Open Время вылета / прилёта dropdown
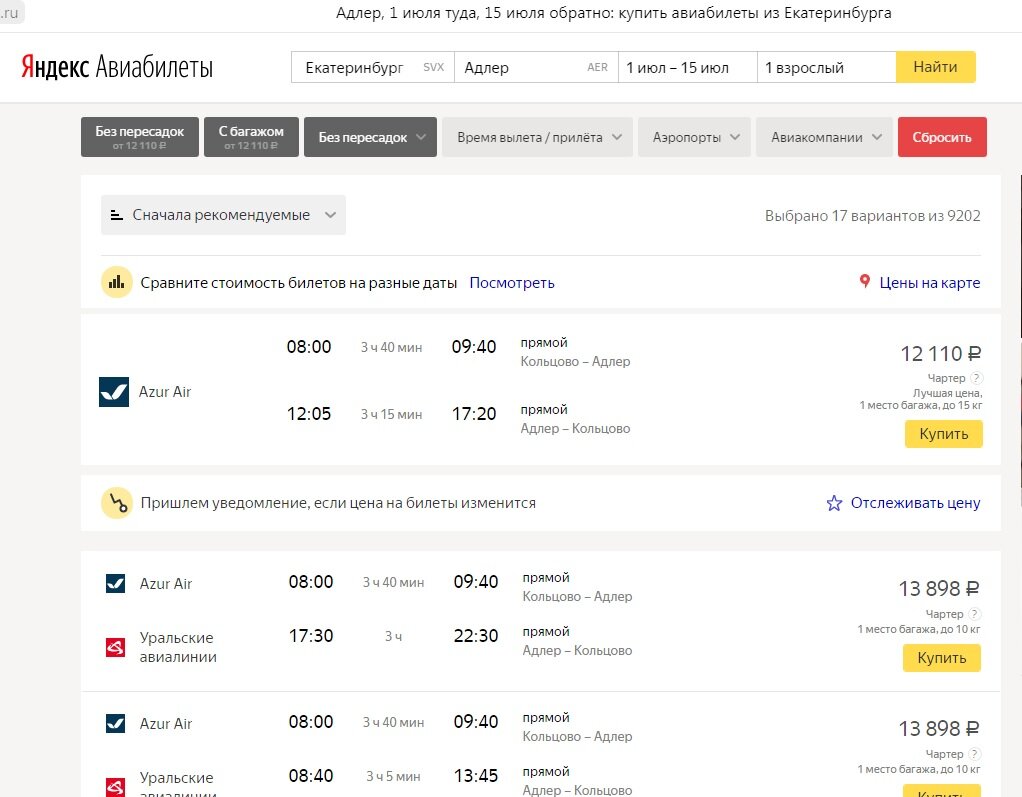 (x=537, y=137)
